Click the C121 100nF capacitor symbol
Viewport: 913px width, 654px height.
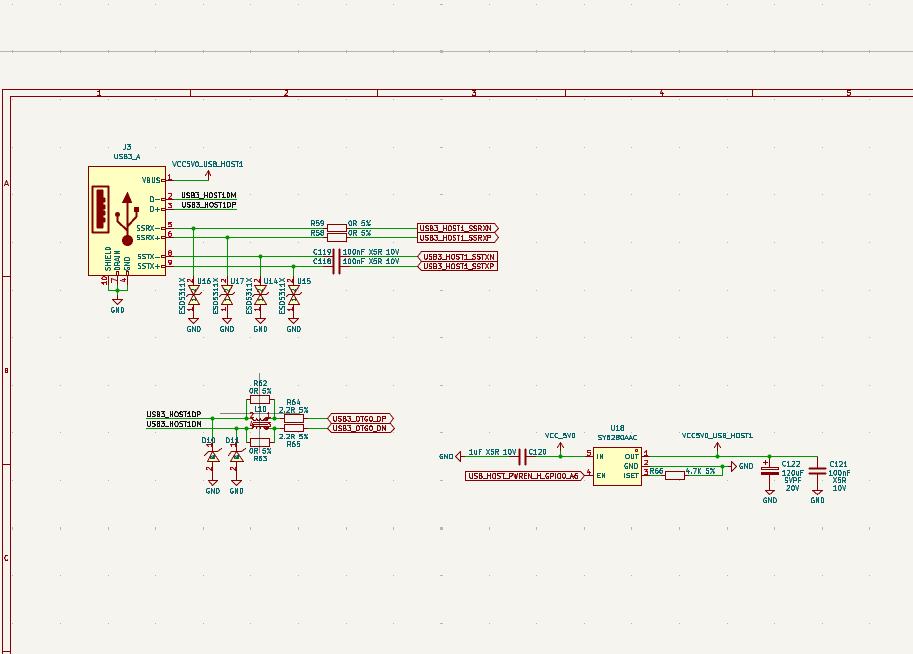click(x=817, y=468)
